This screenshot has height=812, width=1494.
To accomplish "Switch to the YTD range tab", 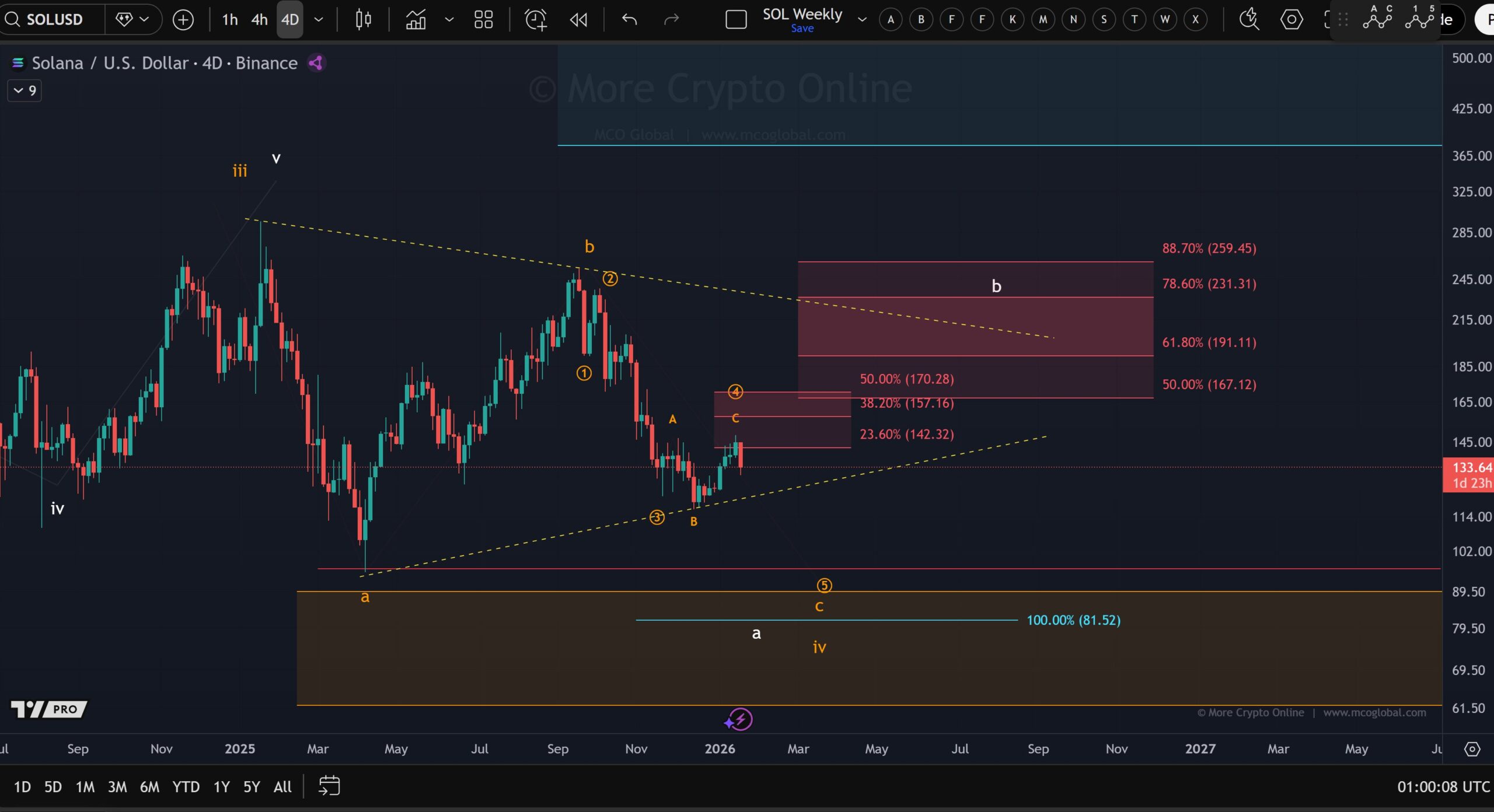I will [186, 786].
